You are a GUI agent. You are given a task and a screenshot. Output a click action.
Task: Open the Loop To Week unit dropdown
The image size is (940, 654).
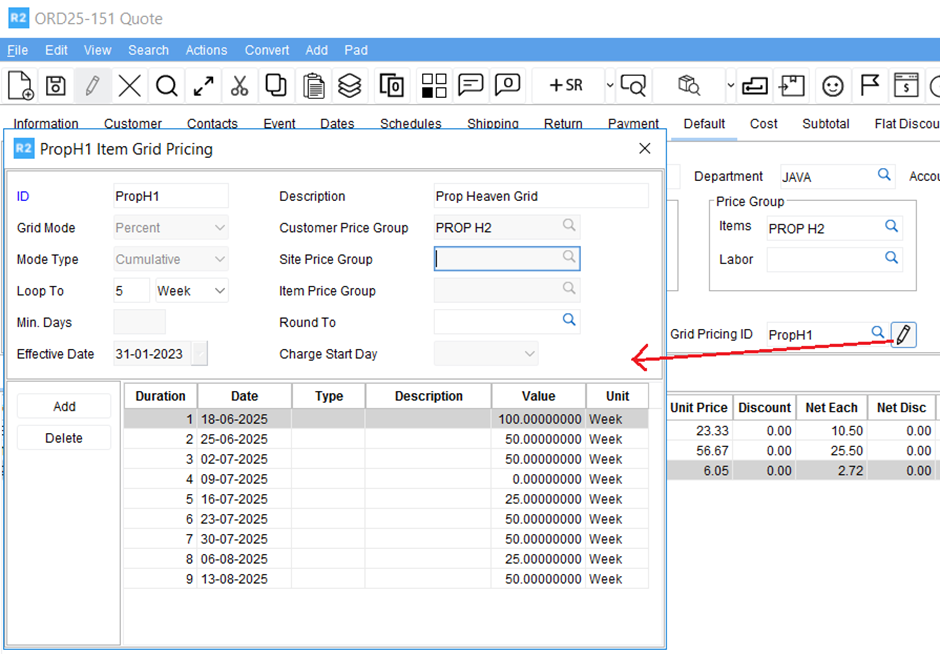coord(191,291)
